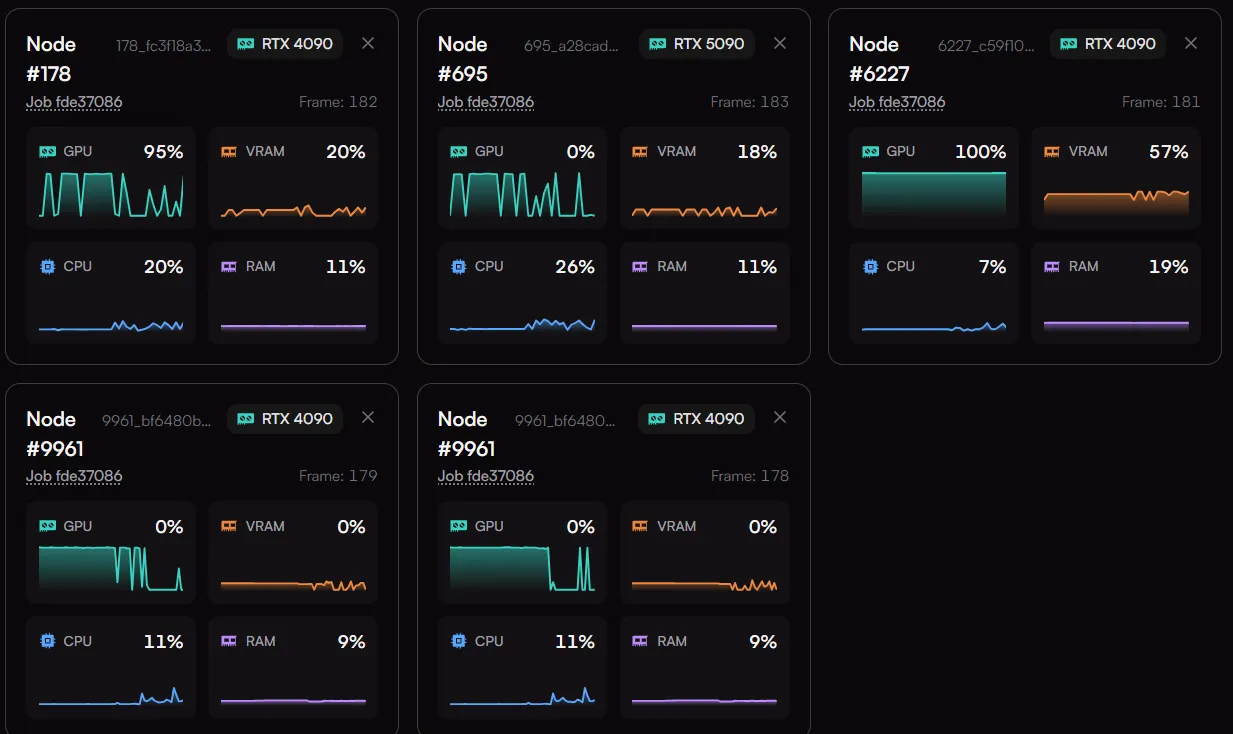
Task: Close the Node #9961 card showing Frame 178
Action: (780, 417)
